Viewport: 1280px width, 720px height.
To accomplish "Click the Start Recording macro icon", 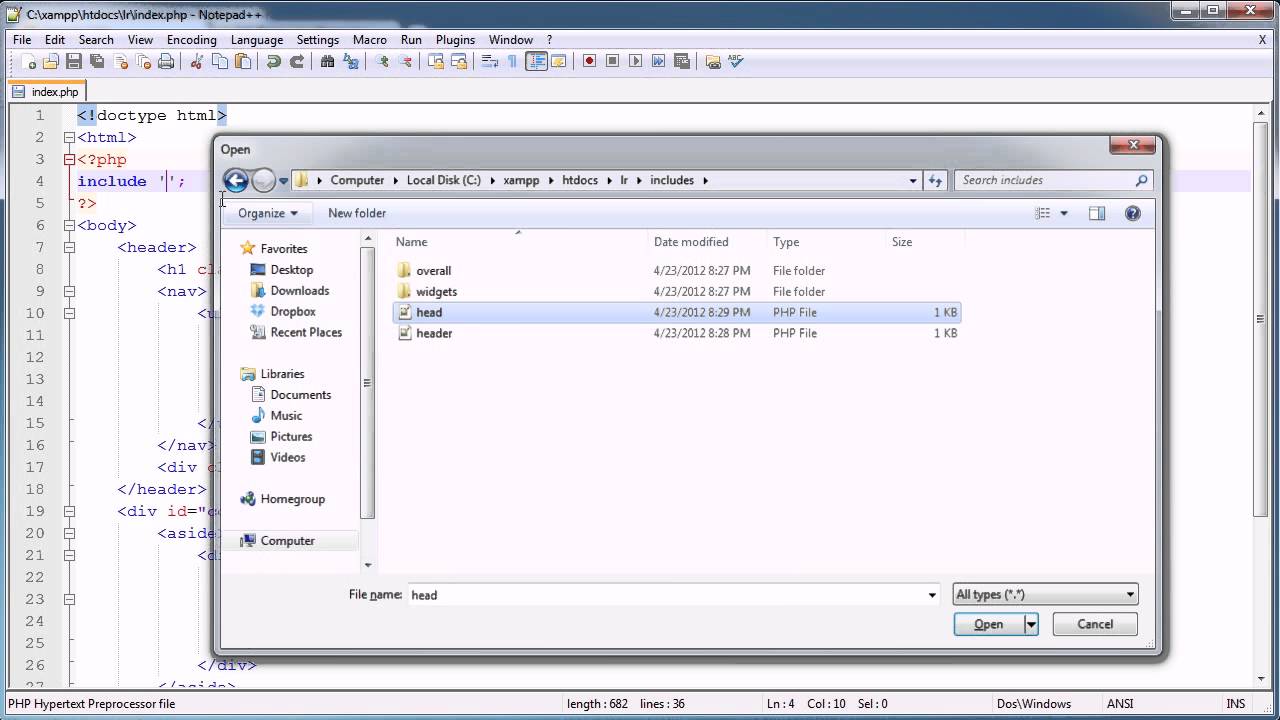I will [589, 62].
